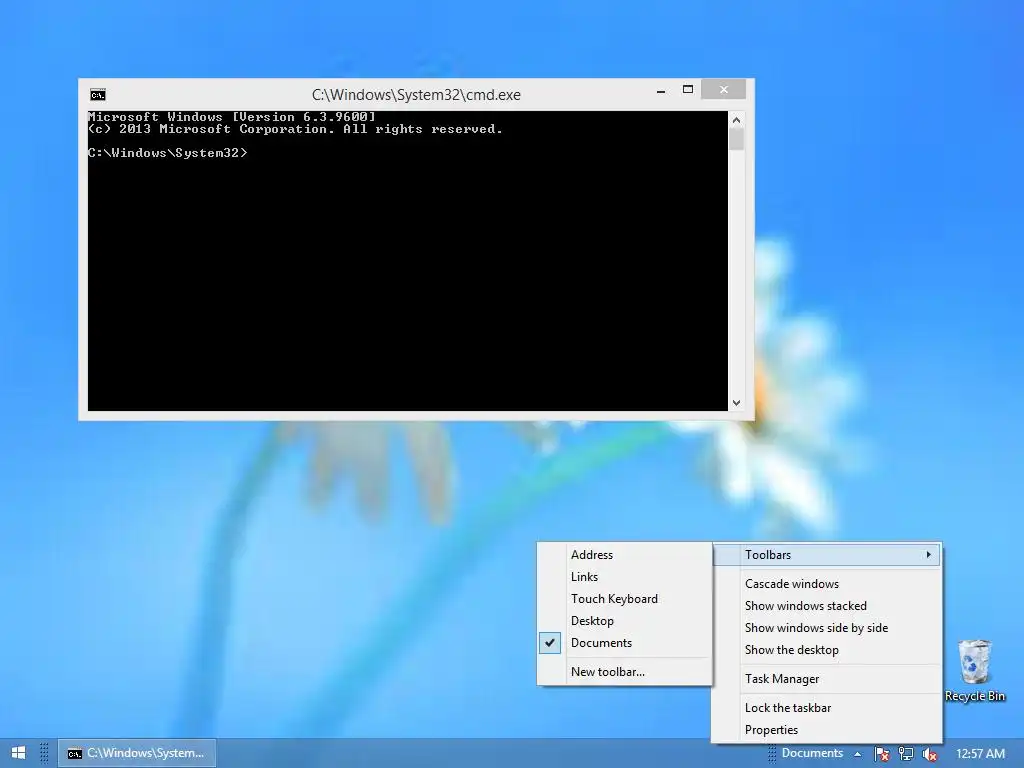The width and height of the screenshot is (1024, 768).
Task: Minimize the cmd.exe window
Action: pyautogui.click(x=661, y=91)
